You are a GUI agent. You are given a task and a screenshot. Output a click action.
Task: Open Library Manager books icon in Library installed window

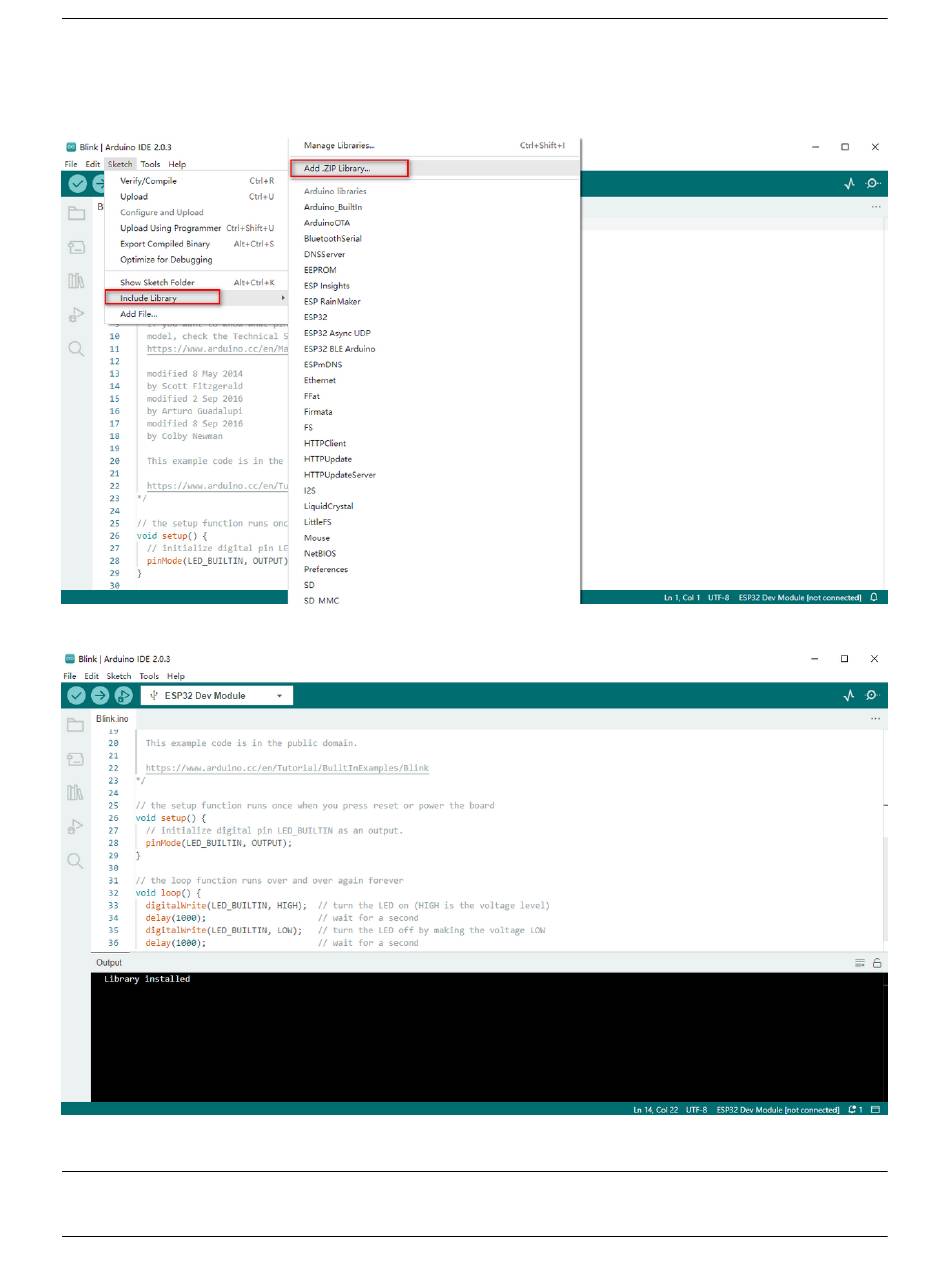[x=76, y=793]
